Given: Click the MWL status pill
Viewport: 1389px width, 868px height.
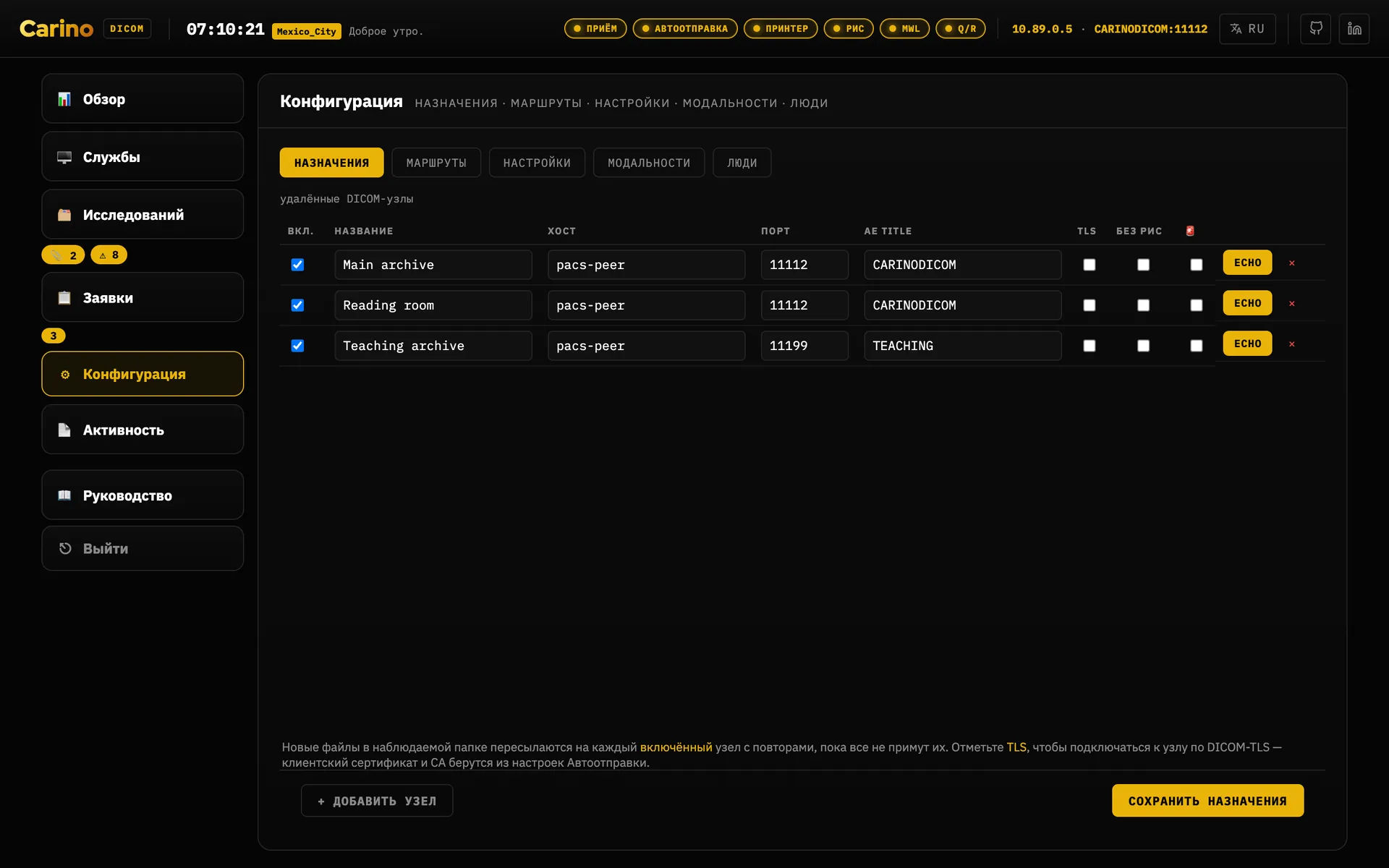Looking at the screenshot, I should click(x=904, y=29).
